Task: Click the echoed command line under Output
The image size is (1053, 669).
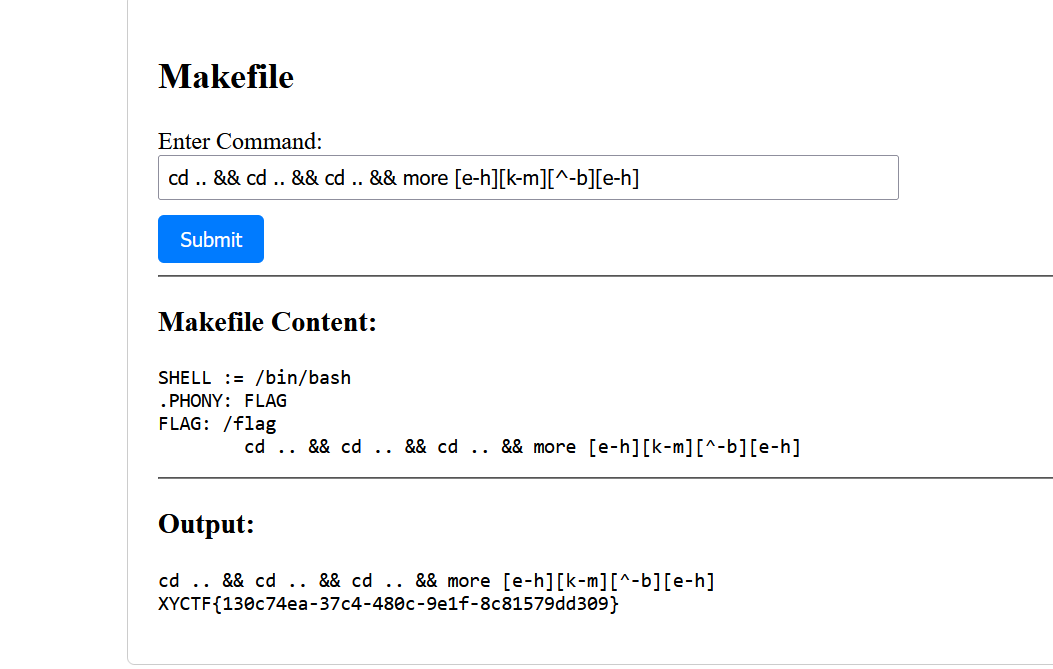Action: coord(436,581)
